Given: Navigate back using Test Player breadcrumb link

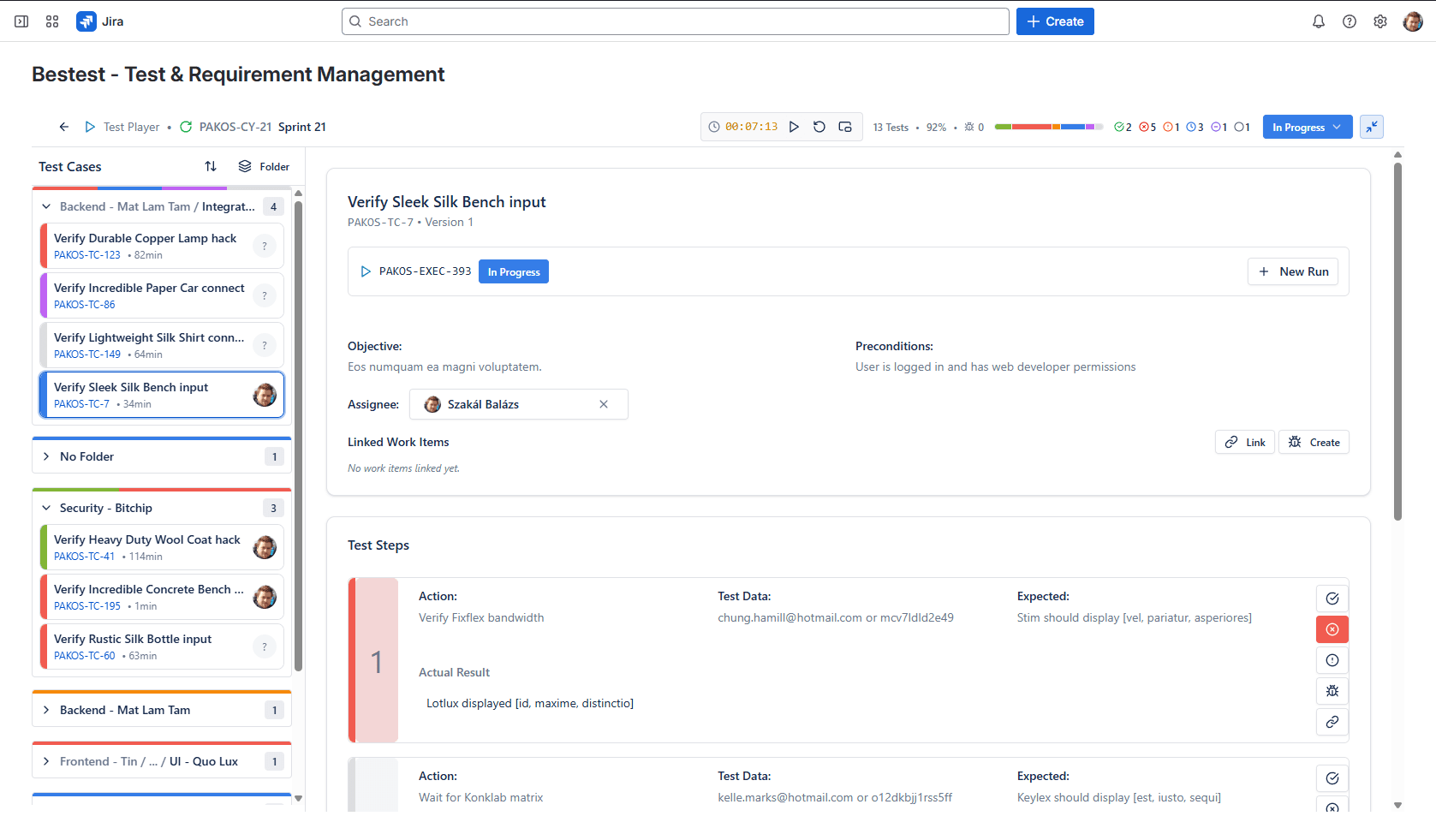Looking at the screenshot, I should click(131, 126).
